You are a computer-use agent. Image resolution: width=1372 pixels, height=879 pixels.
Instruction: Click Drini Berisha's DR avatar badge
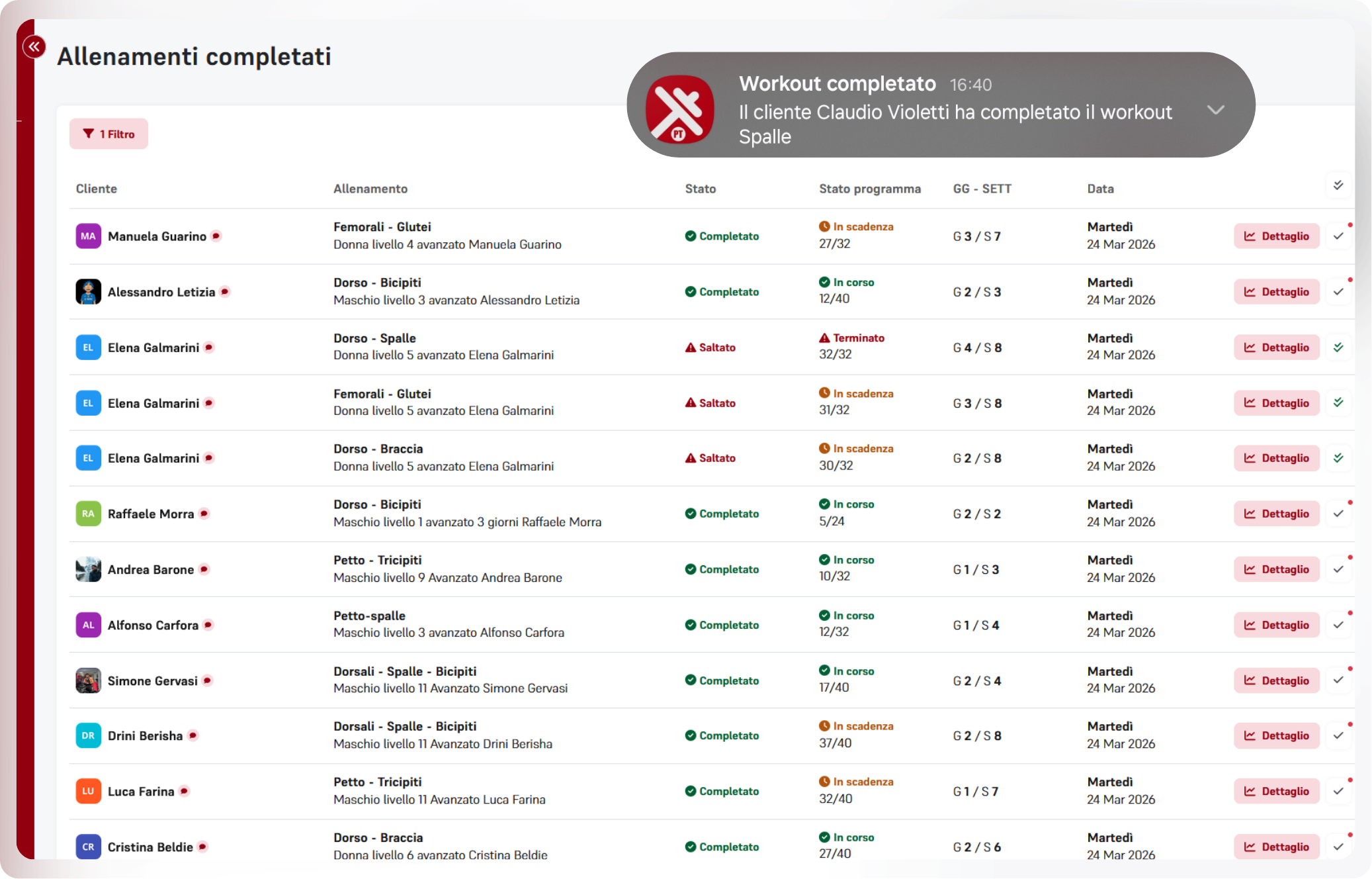click(88, 735)
